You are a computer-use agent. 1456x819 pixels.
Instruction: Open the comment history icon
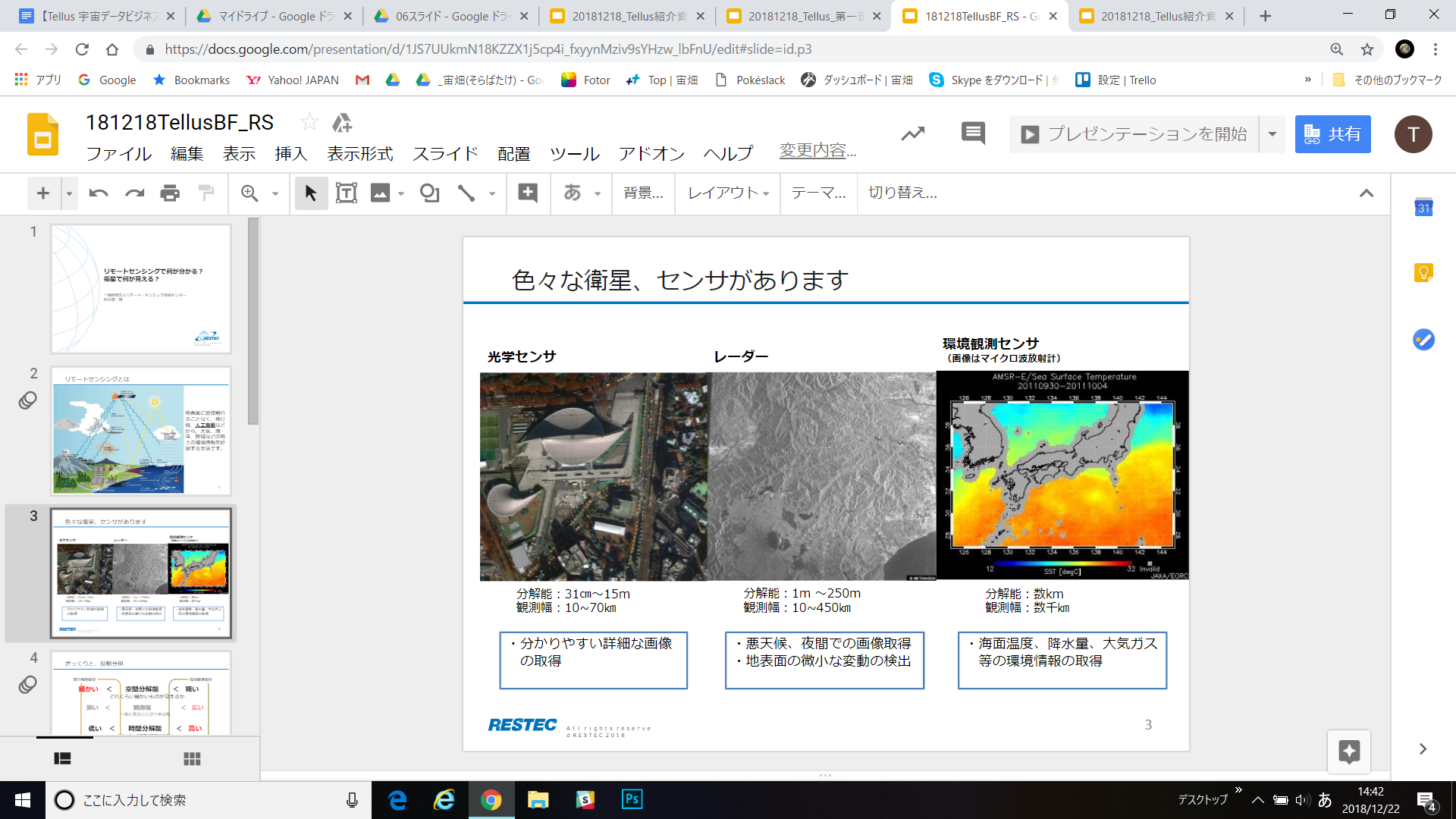[973, 134]
